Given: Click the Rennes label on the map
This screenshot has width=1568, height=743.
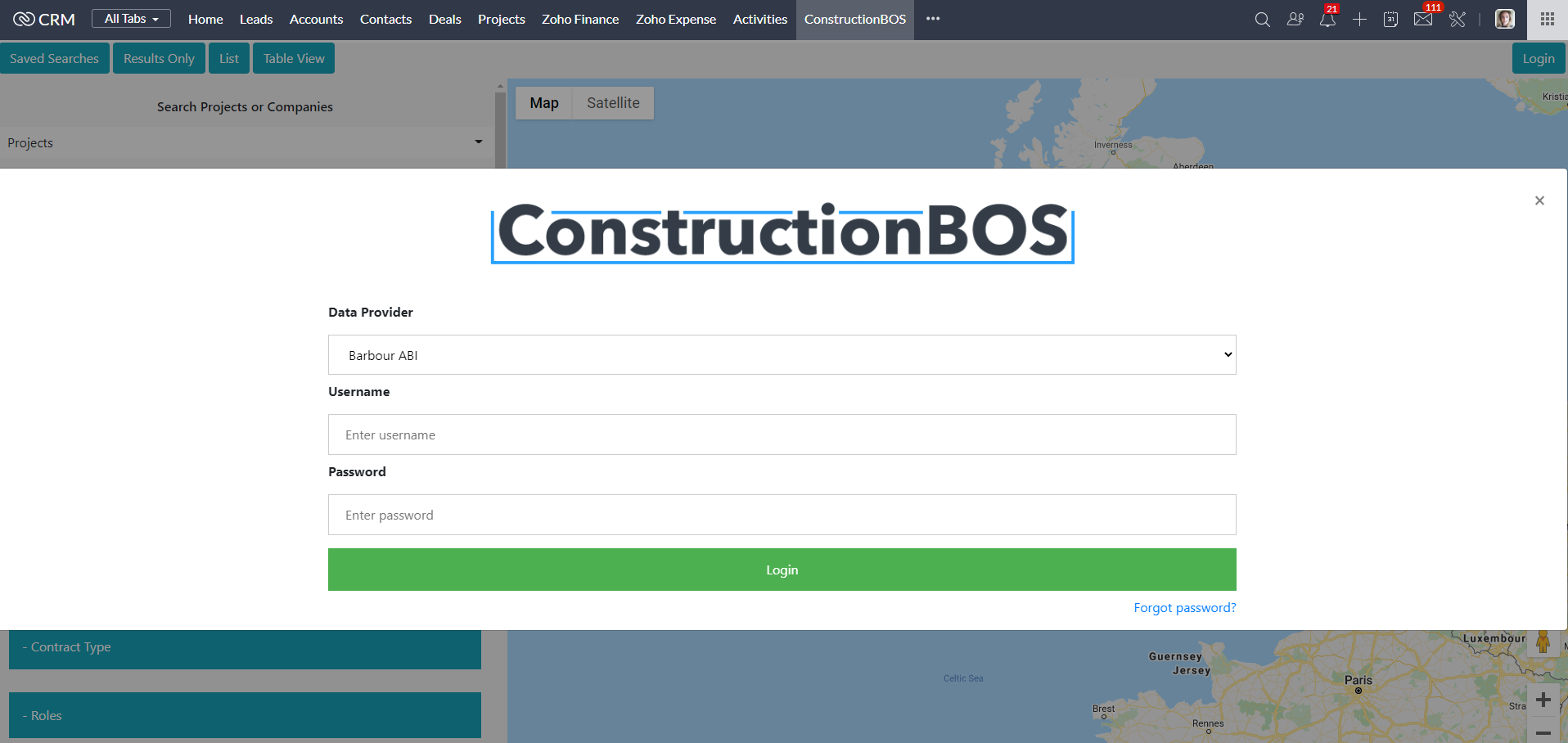Looking at the screenshot, I should coord(1208,723).
